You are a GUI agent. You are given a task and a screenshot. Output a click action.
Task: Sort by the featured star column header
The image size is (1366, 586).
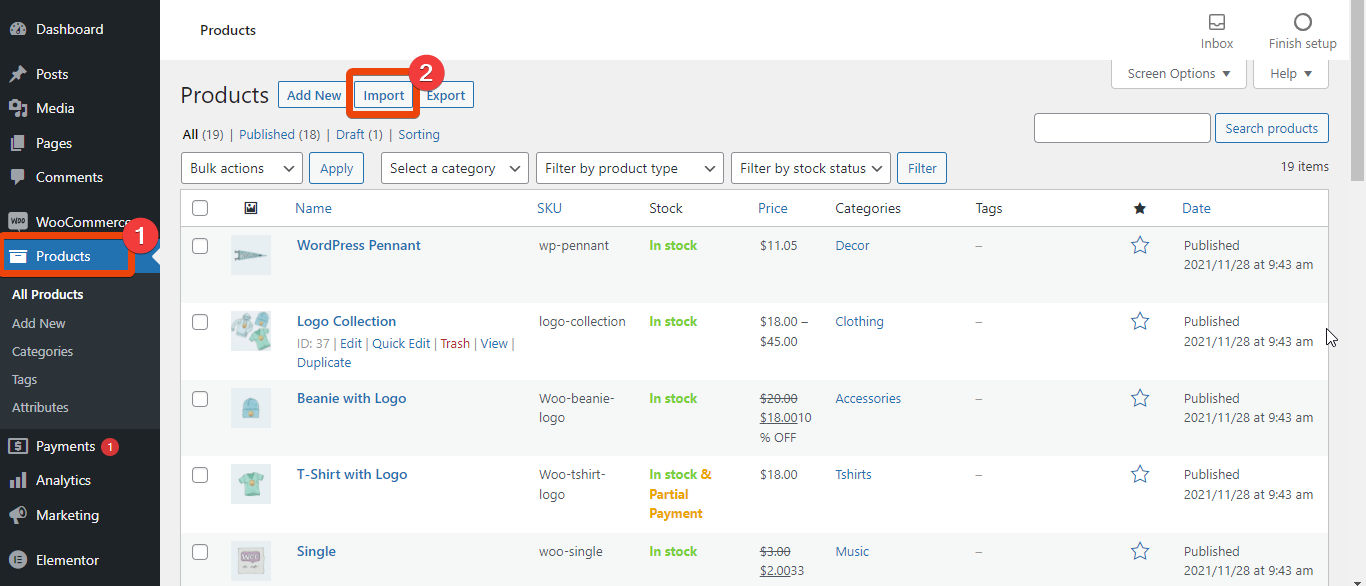click(1139, 208)
